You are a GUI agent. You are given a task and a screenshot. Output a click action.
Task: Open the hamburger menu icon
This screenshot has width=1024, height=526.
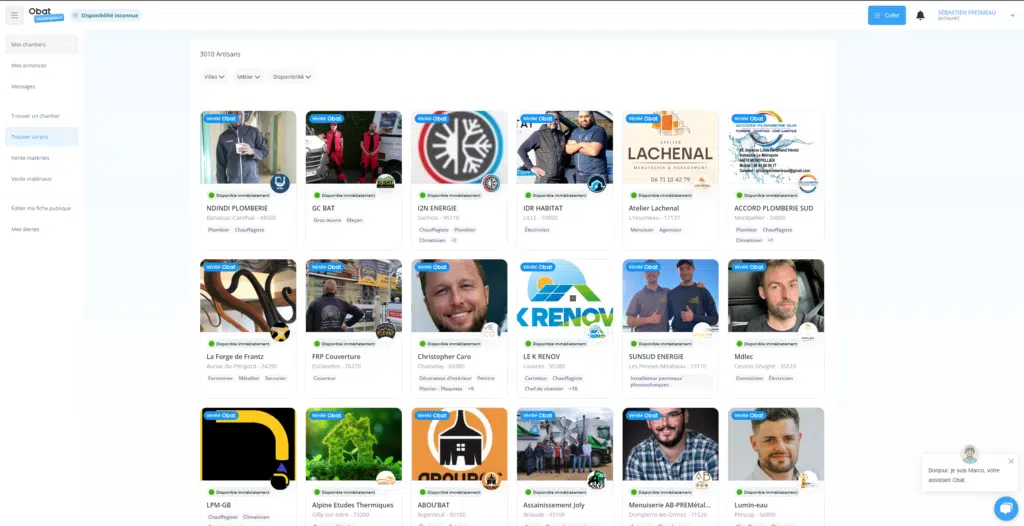click(14, 15)
